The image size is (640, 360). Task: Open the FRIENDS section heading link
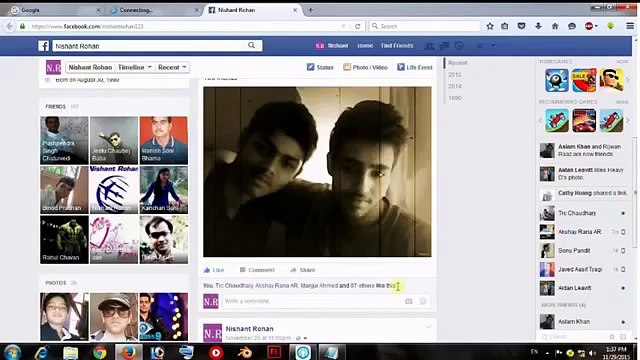click(x=56, y=107)
